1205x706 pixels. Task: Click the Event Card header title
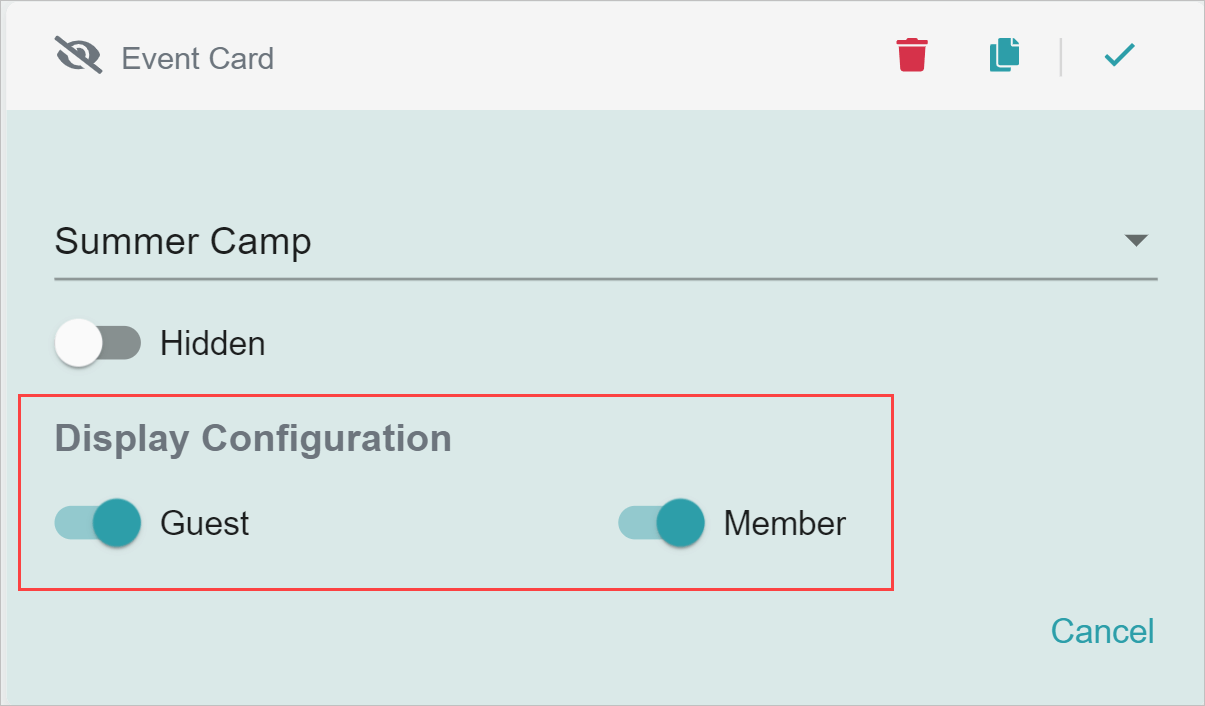click(x=198, y=58)
